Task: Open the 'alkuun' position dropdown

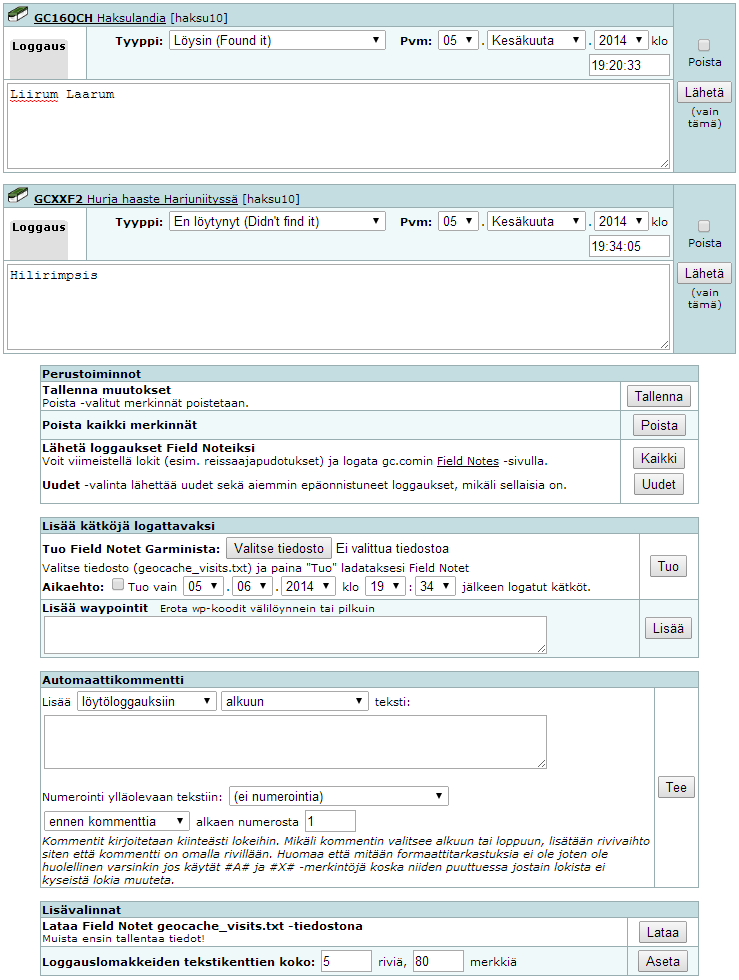Action: (294, 701)
